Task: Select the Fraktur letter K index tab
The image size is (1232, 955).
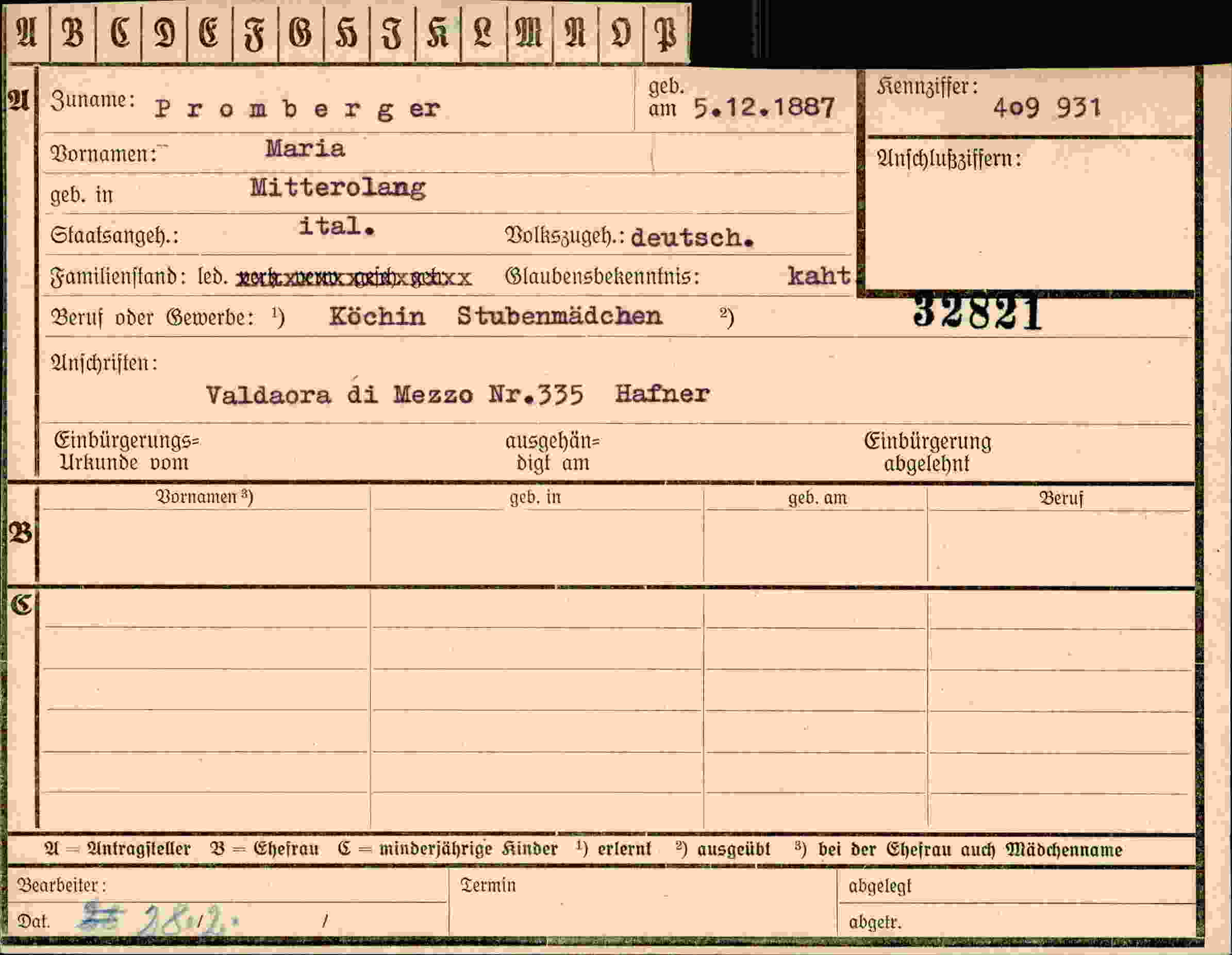Action: tap(438, 32)
